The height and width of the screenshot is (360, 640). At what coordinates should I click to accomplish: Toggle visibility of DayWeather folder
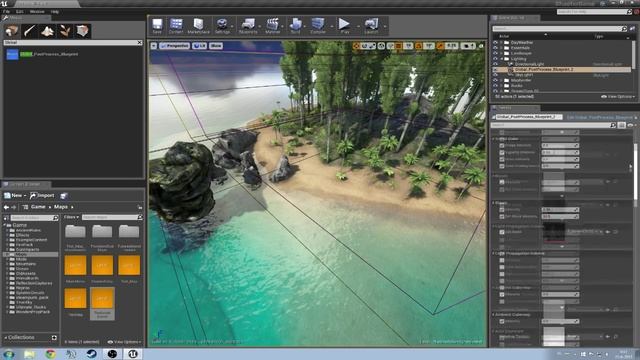(496, 42)
